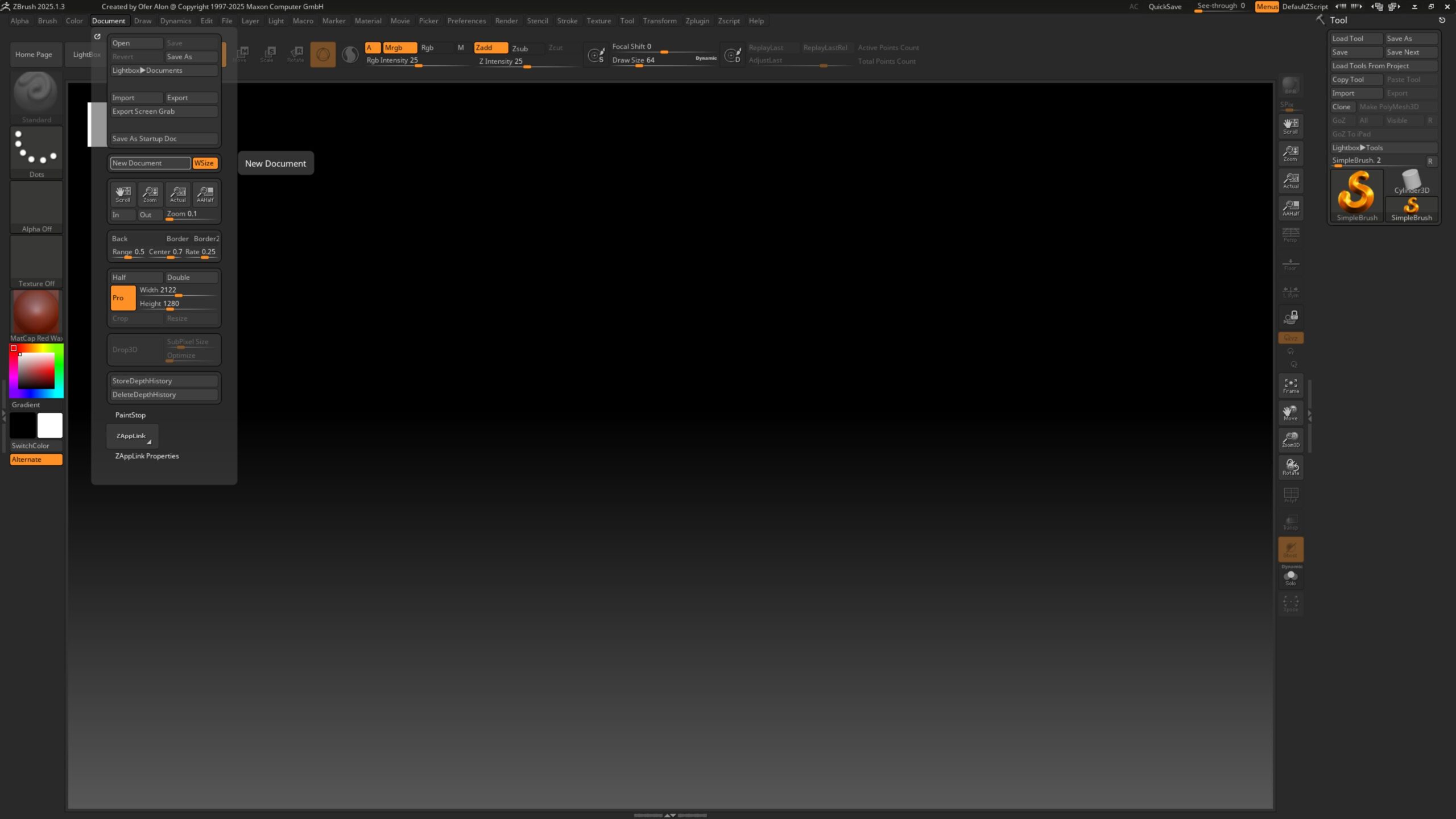Click the Zoom icon in Document palette
Viewport: 1456px width, 819px height.
[150, 194]
